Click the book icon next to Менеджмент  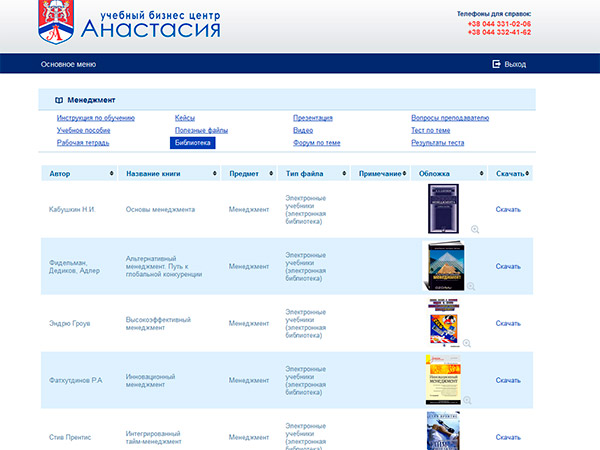pyautogui.click(x=59, y=101)
